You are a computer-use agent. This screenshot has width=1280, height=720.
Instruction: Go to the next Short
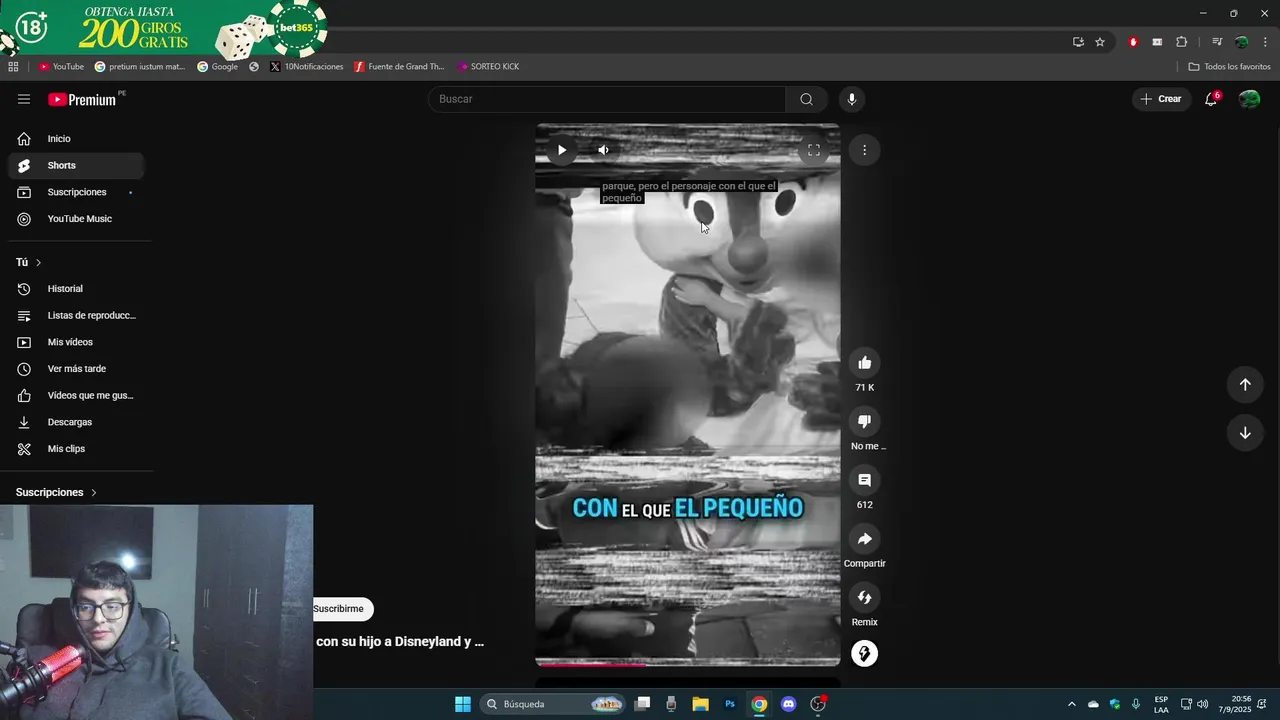[x=1245, y=433]
